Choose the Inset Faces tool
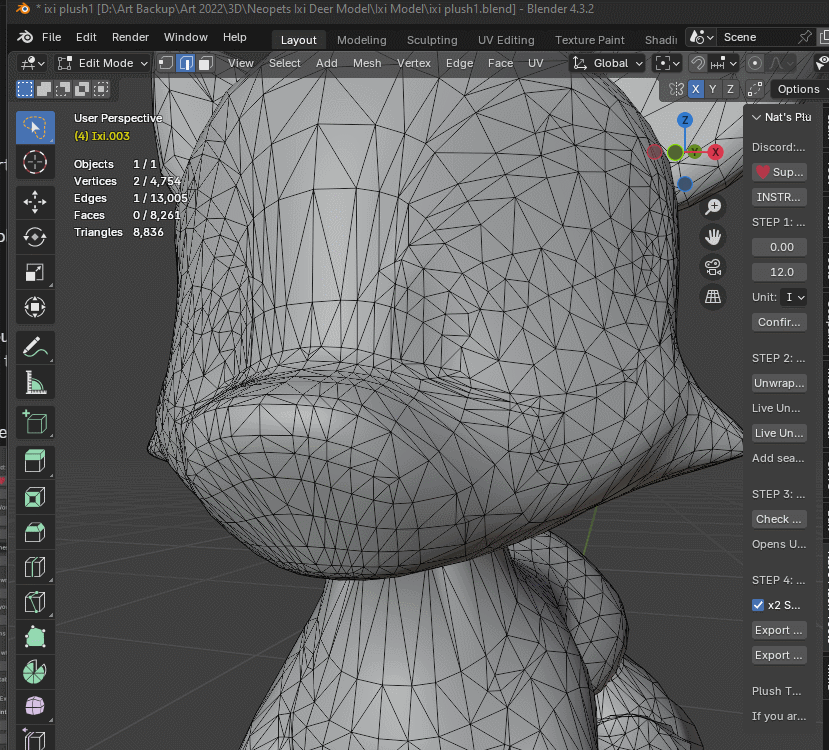This screenshot has width=829, height=750. coord(35,497)
